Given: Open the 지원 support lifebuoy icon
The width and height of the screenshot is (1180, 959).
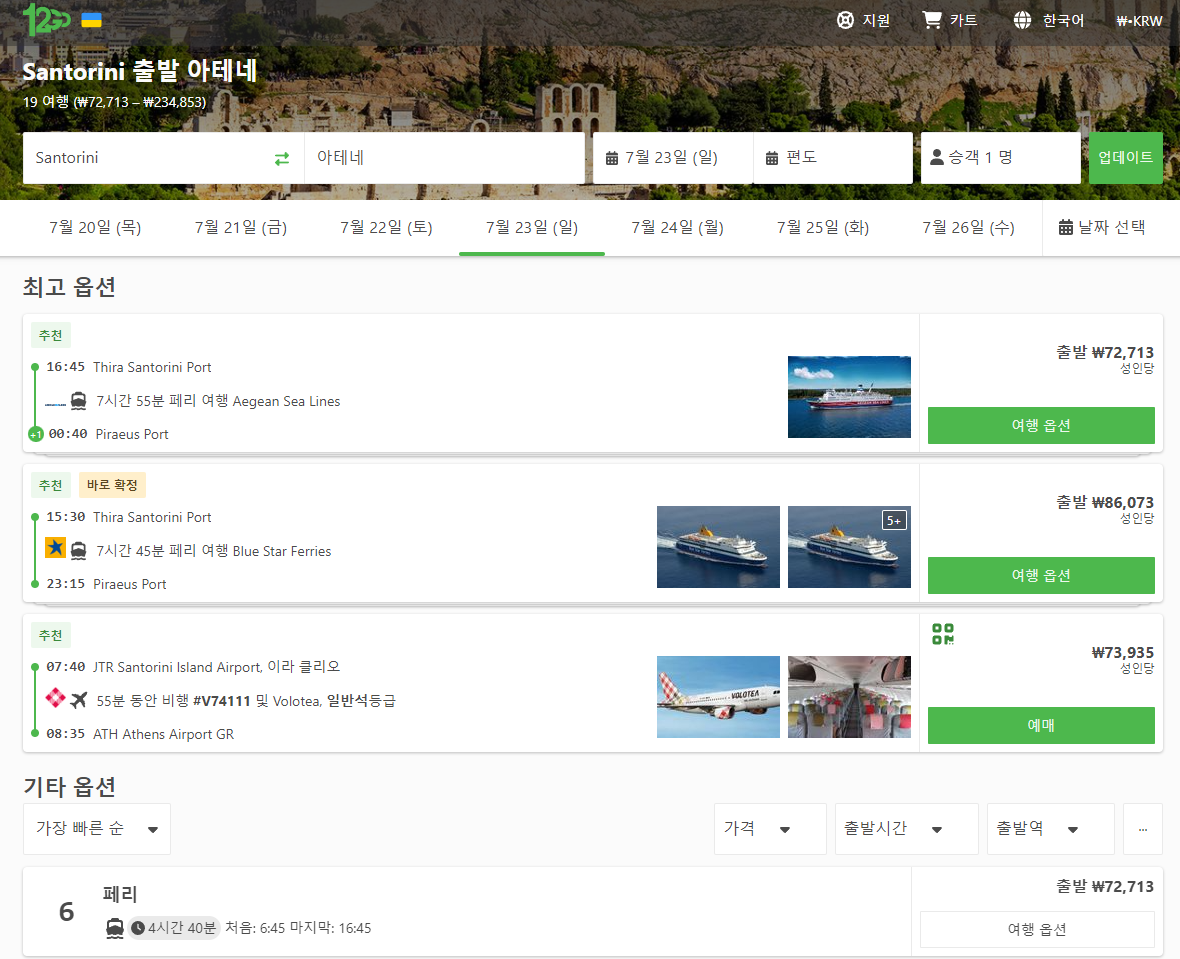Looking at the screenshot, I should click(845, 20).
